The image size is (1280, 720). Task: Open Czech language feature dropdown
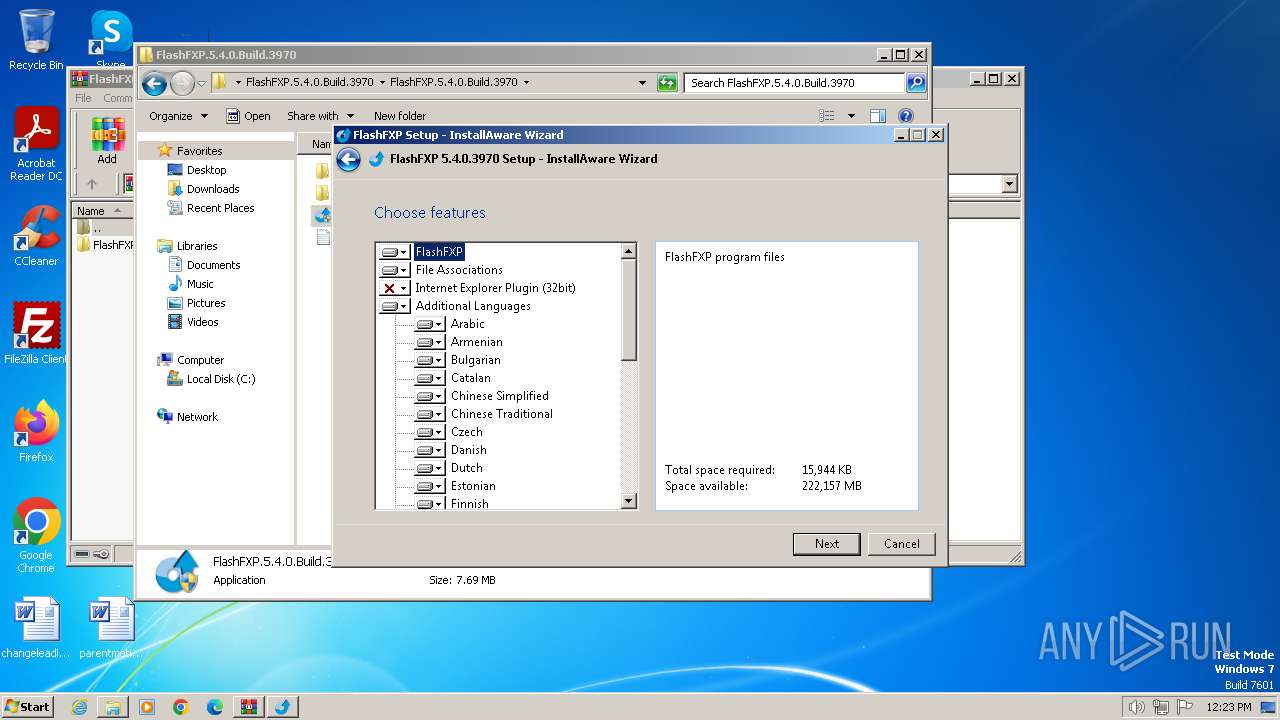pos(429,432)
